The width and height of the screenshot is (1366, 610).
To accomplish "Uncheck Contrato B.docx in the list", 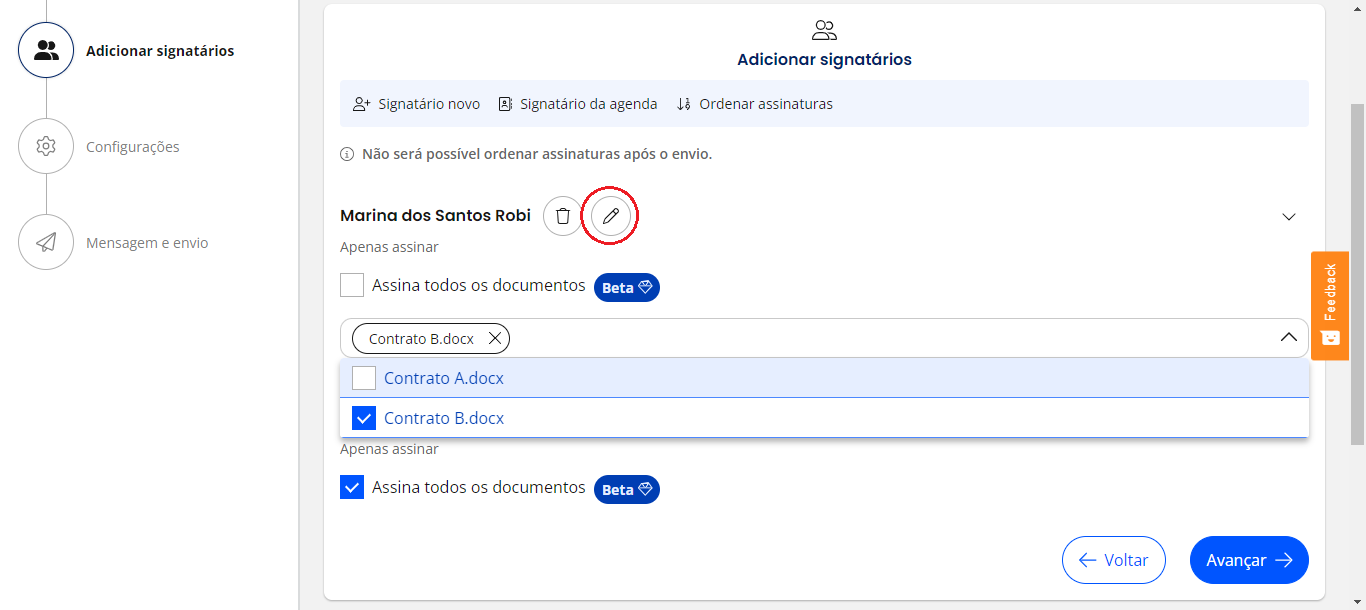I will point(364,417).
